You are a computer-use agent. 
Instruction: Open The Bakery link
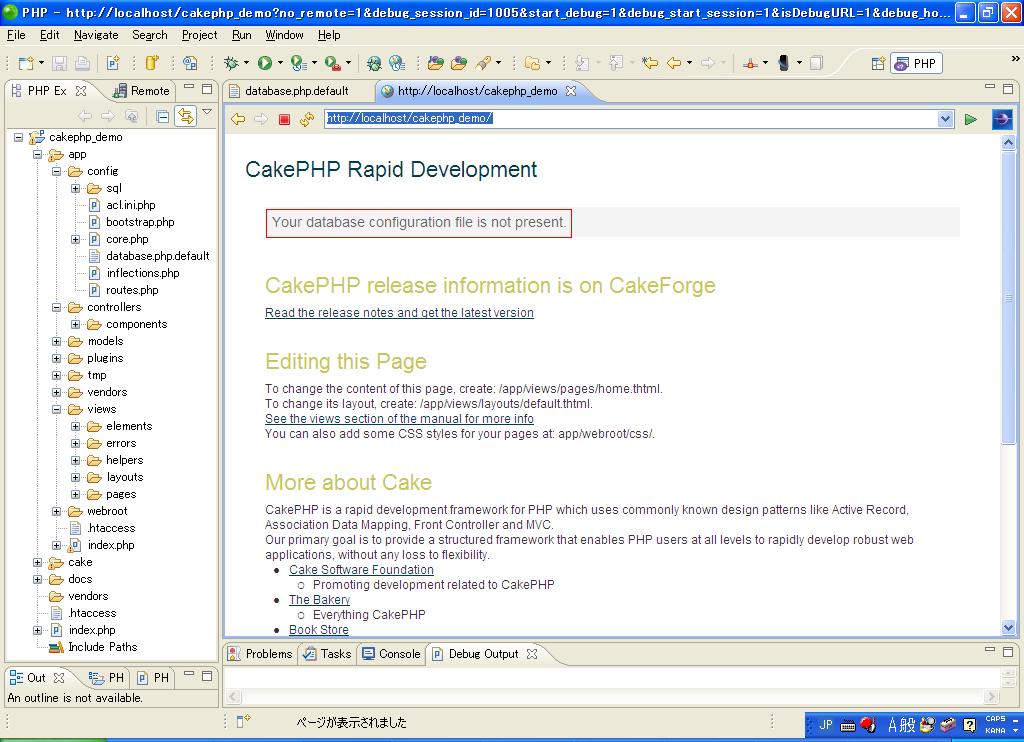click(319, 600)
